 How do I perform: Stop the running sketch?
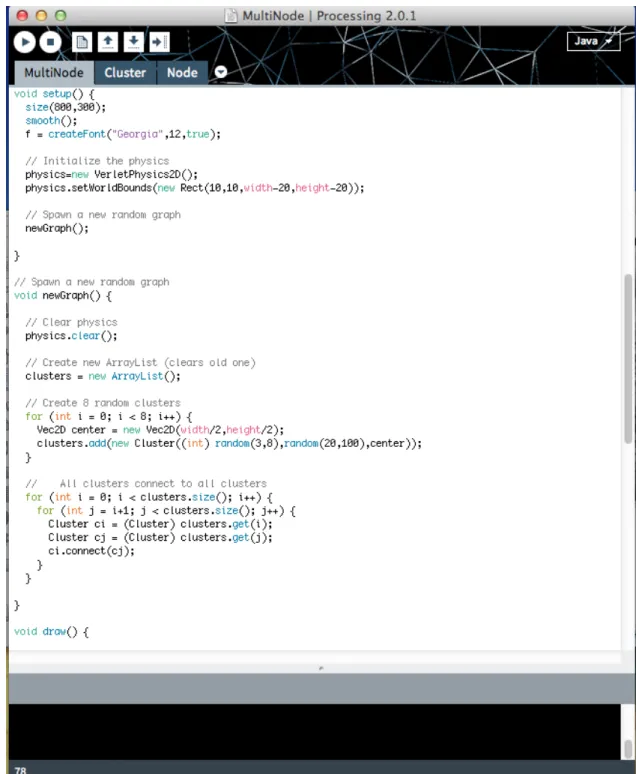coord(50,42)
